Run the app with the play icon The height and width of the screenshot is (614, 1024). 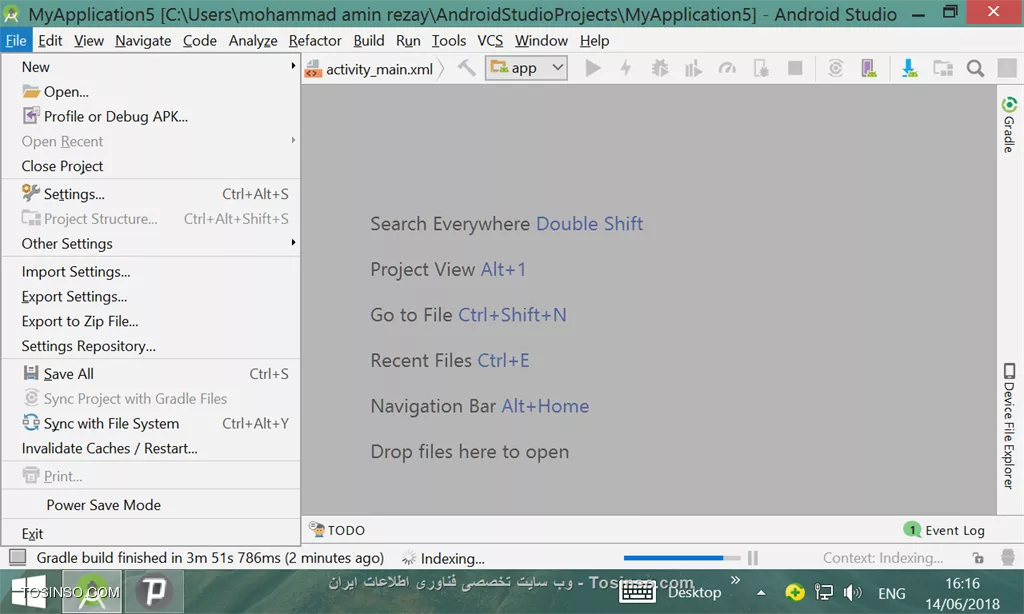592,68
